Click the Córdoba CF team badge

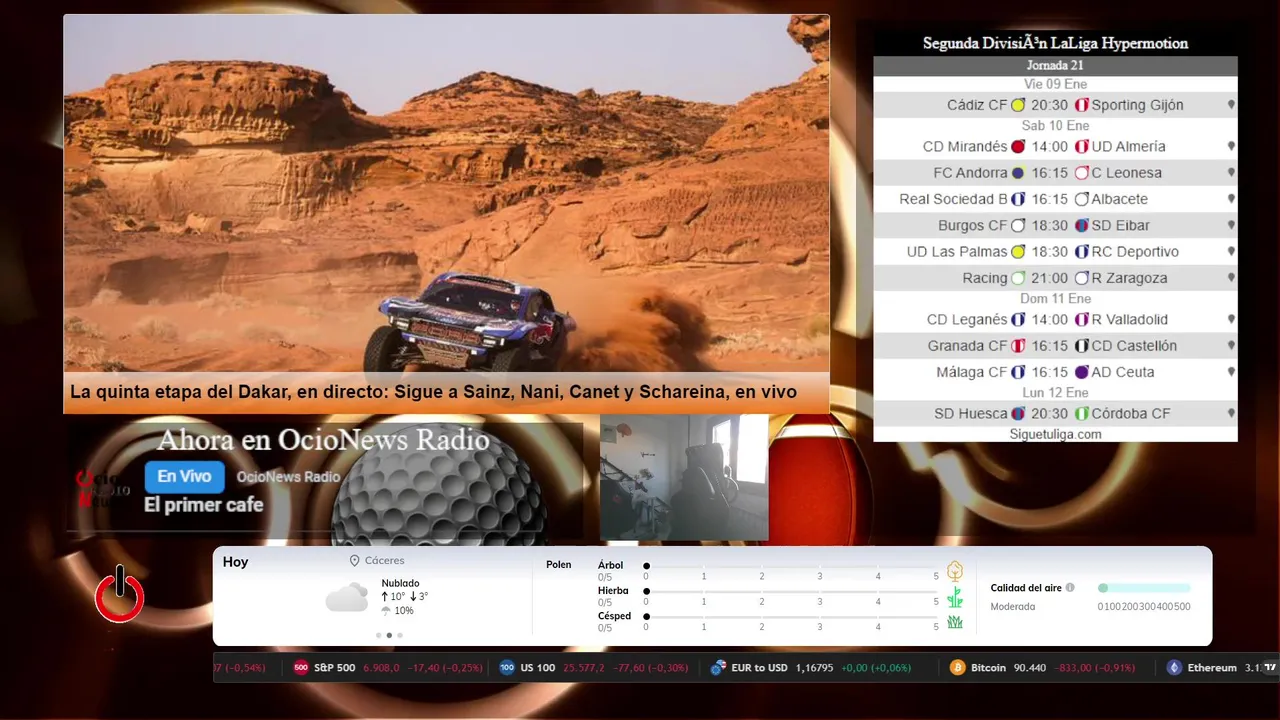click(1081, 413)
